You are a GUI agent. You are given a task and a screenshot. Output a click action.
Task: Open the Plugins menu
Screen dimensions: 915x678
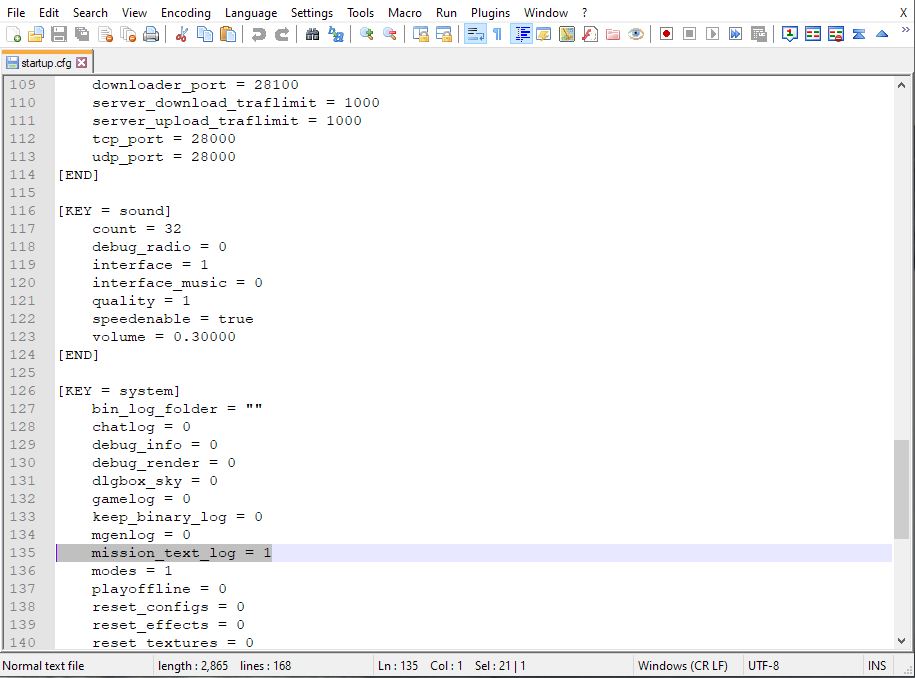(489, 13)
